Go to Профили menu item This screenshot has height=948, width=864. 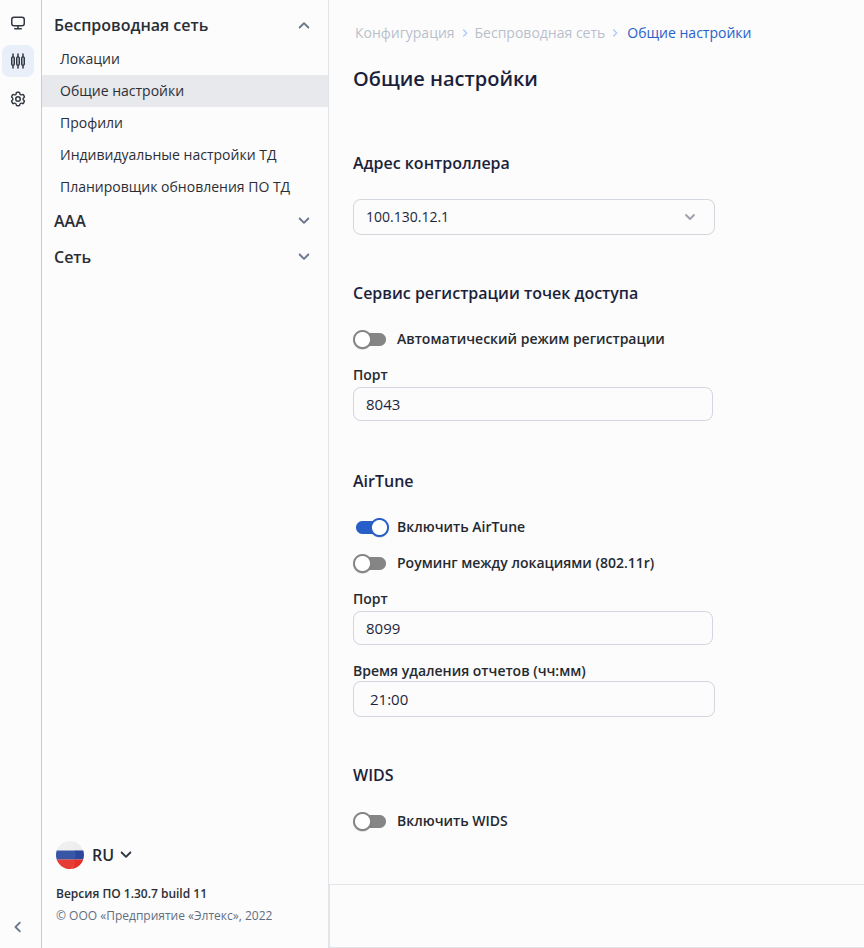pyautogui.click(x=92, y=123)
